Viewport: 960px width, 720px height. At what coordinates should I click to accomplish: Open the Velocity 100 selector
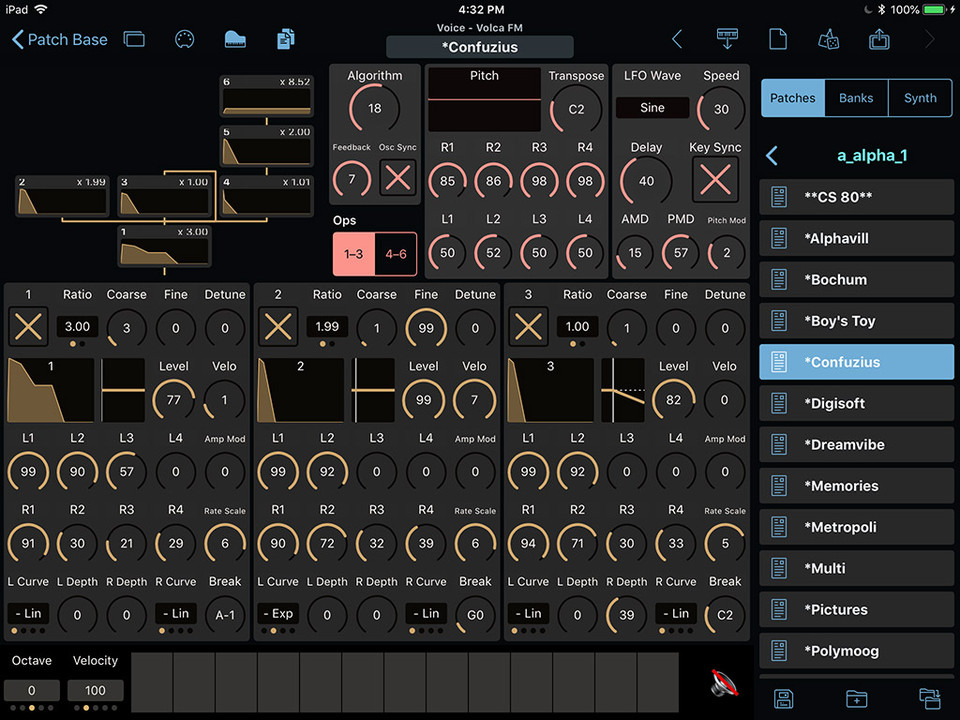[x=95, y=691]
